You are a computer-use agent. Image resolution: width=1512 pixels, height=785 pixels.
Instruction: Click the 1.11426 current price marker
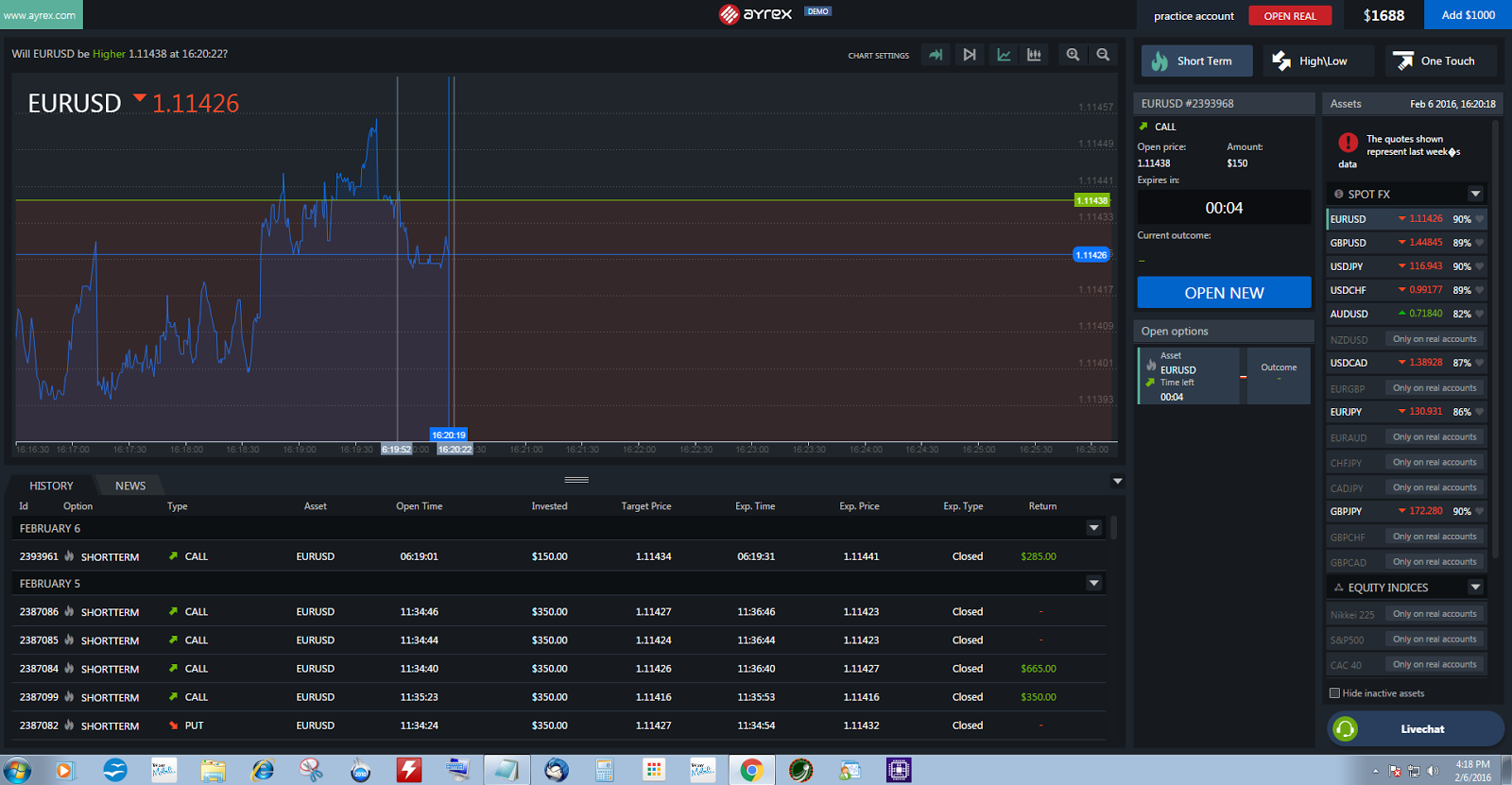click(1091, 255)
